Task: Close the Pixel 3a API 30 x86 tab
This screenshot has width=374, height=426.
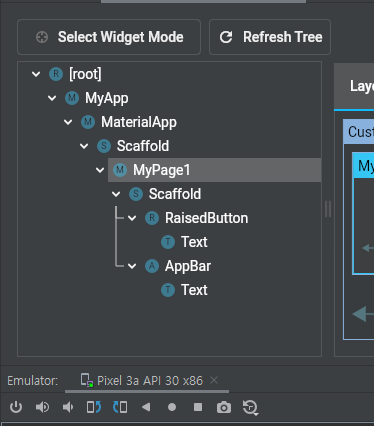Action: pyautogui.click(x=214, y=380)
